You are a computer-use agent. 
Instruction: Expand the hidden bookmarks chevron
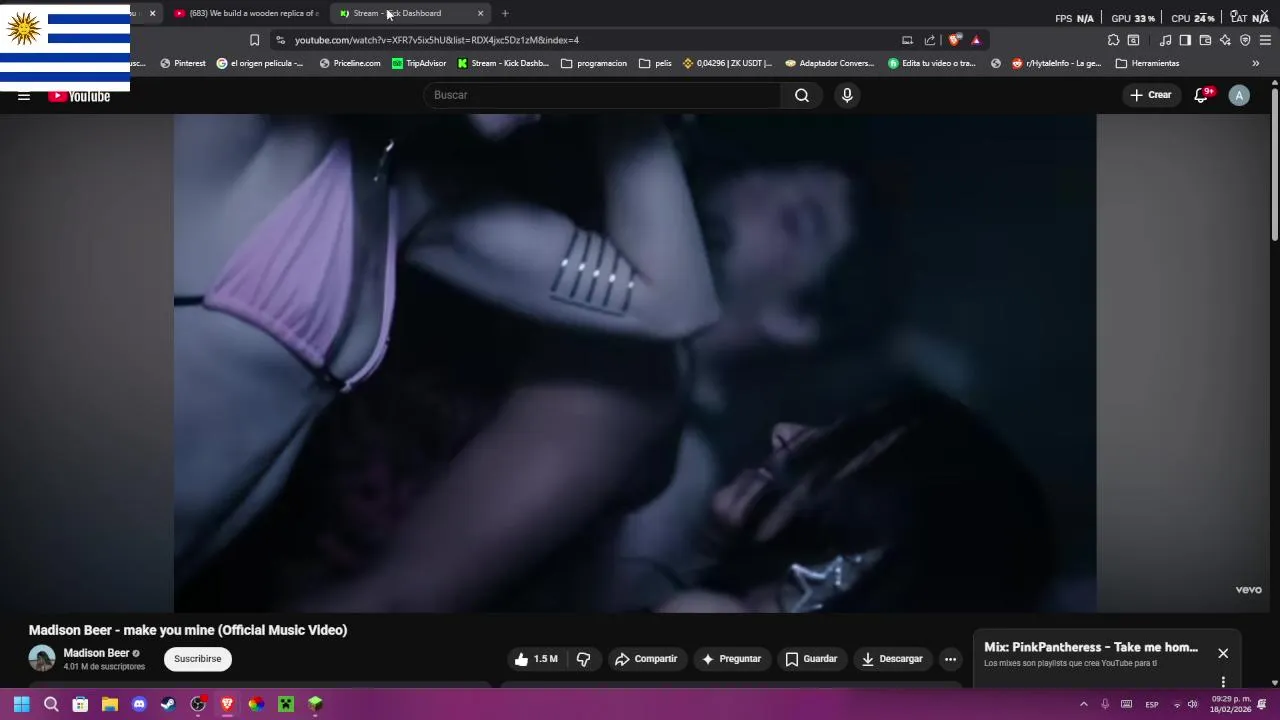pos(1256,63)
